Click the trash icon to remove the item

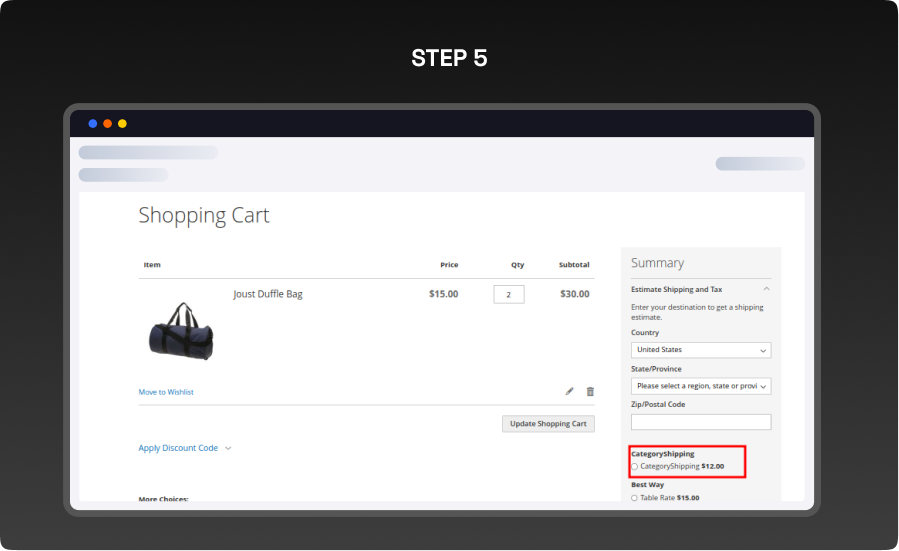[x=590, y=391]
